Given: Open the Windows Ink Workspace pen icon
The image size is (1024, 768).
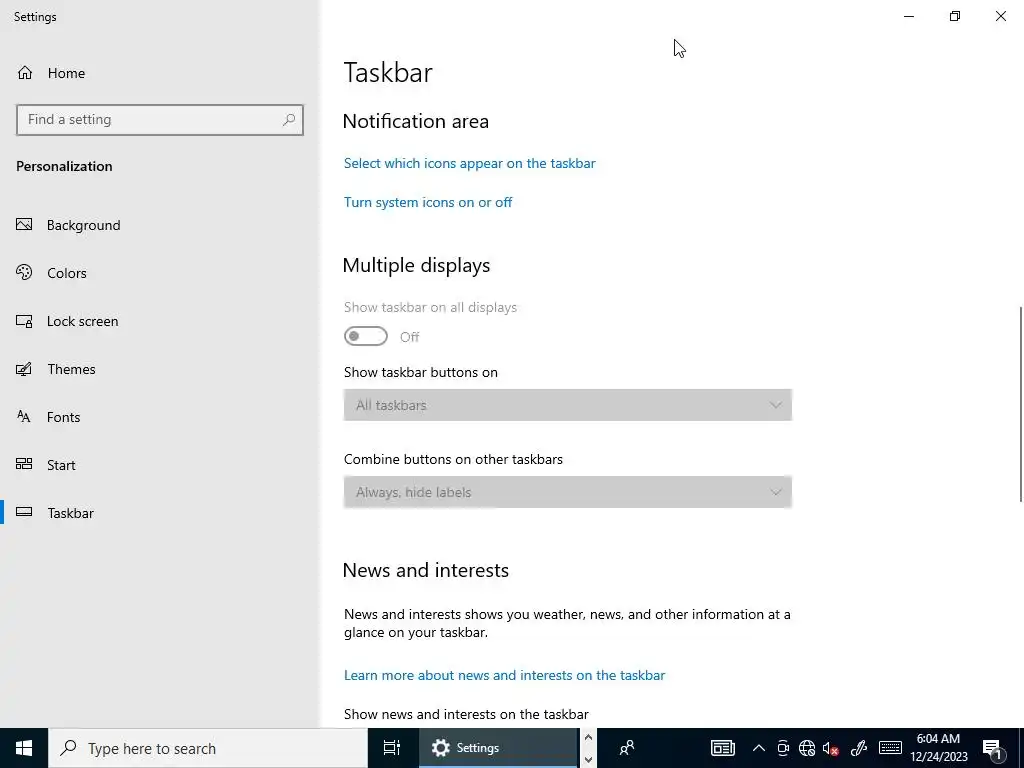Looking at the screenshot, I should coord(859,748).
